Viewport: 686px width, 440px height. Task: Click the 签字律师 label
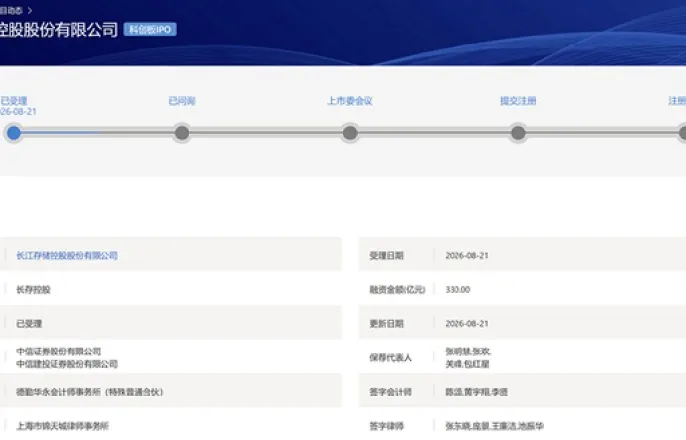(x=386, y=426)
